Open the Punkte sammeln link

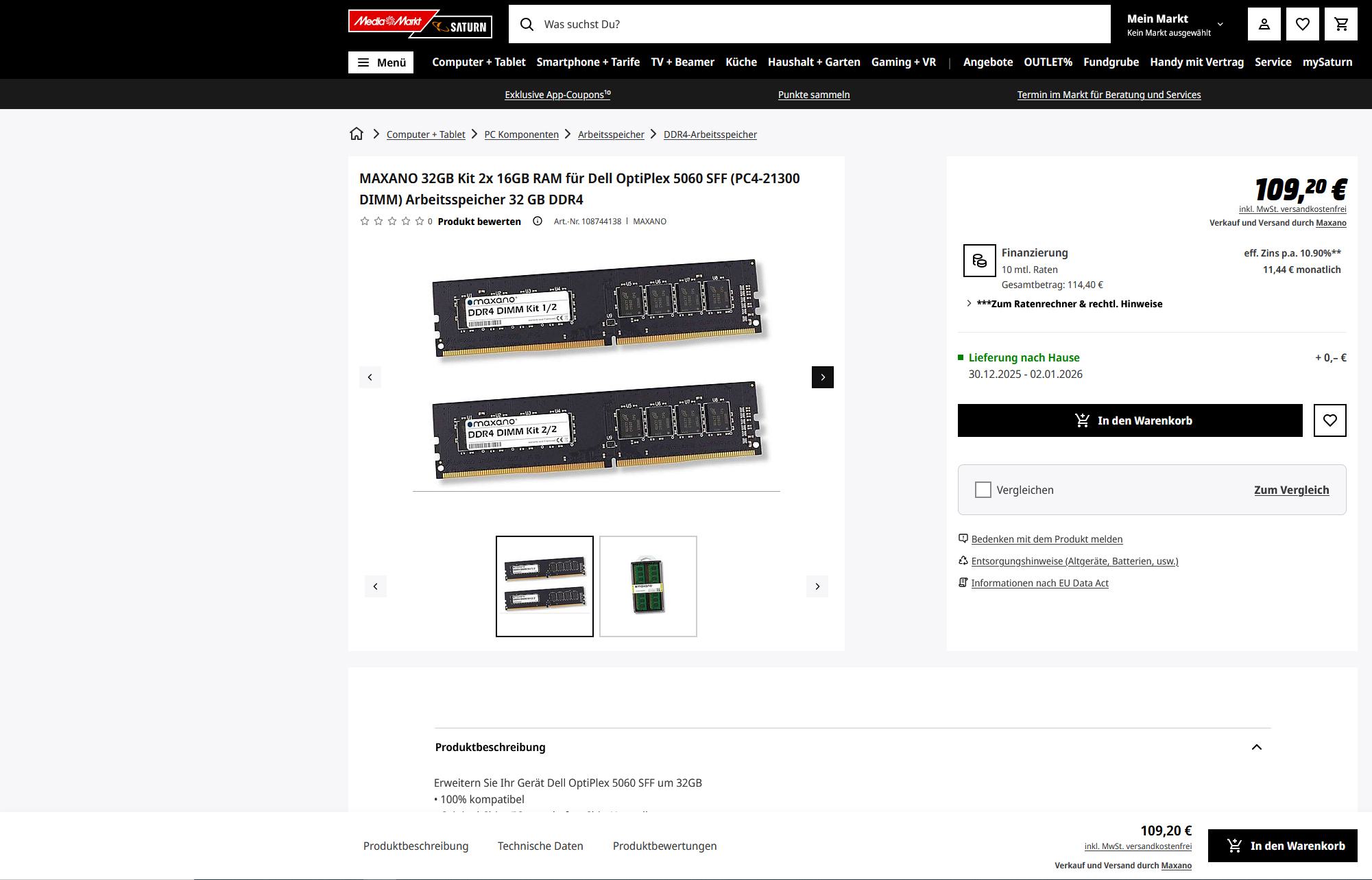[x=813, y=94]
